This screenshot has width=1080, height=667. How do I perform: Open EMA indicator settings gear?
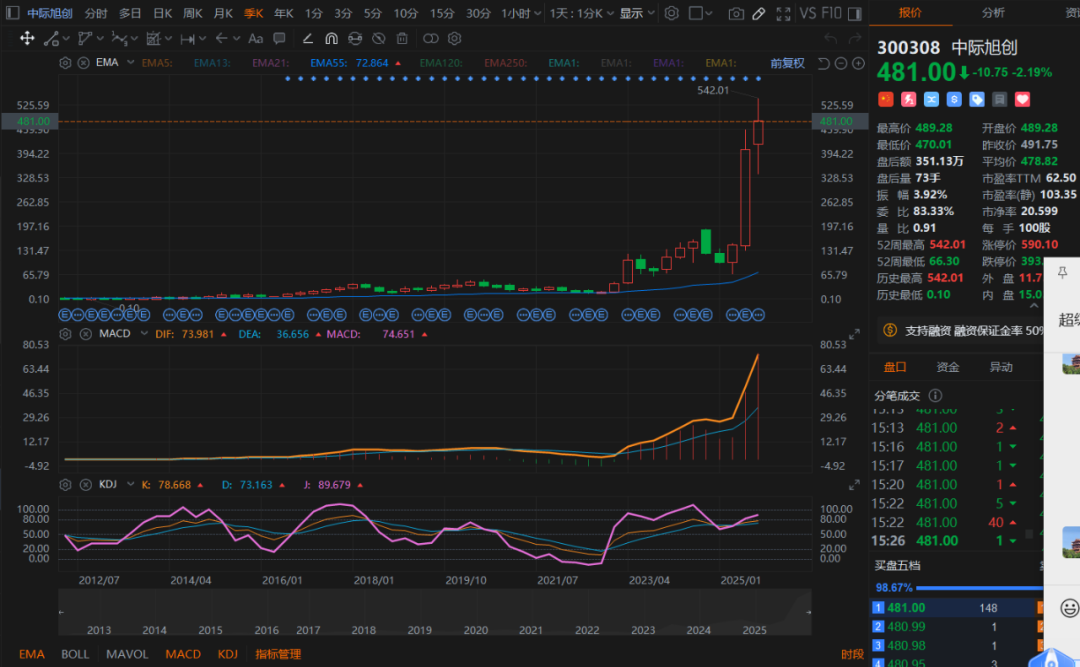(x=66, y=63)
